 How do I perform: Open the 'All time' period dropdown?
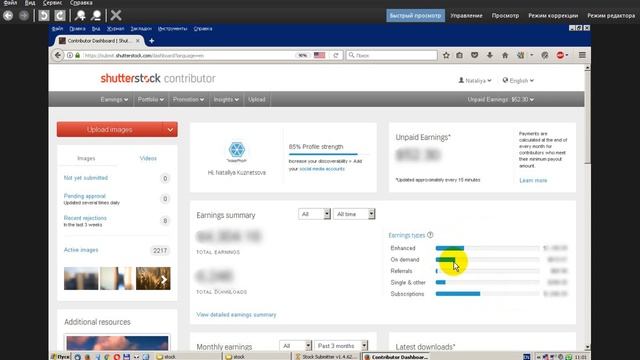pyautogui.click(x=354, y=214)
